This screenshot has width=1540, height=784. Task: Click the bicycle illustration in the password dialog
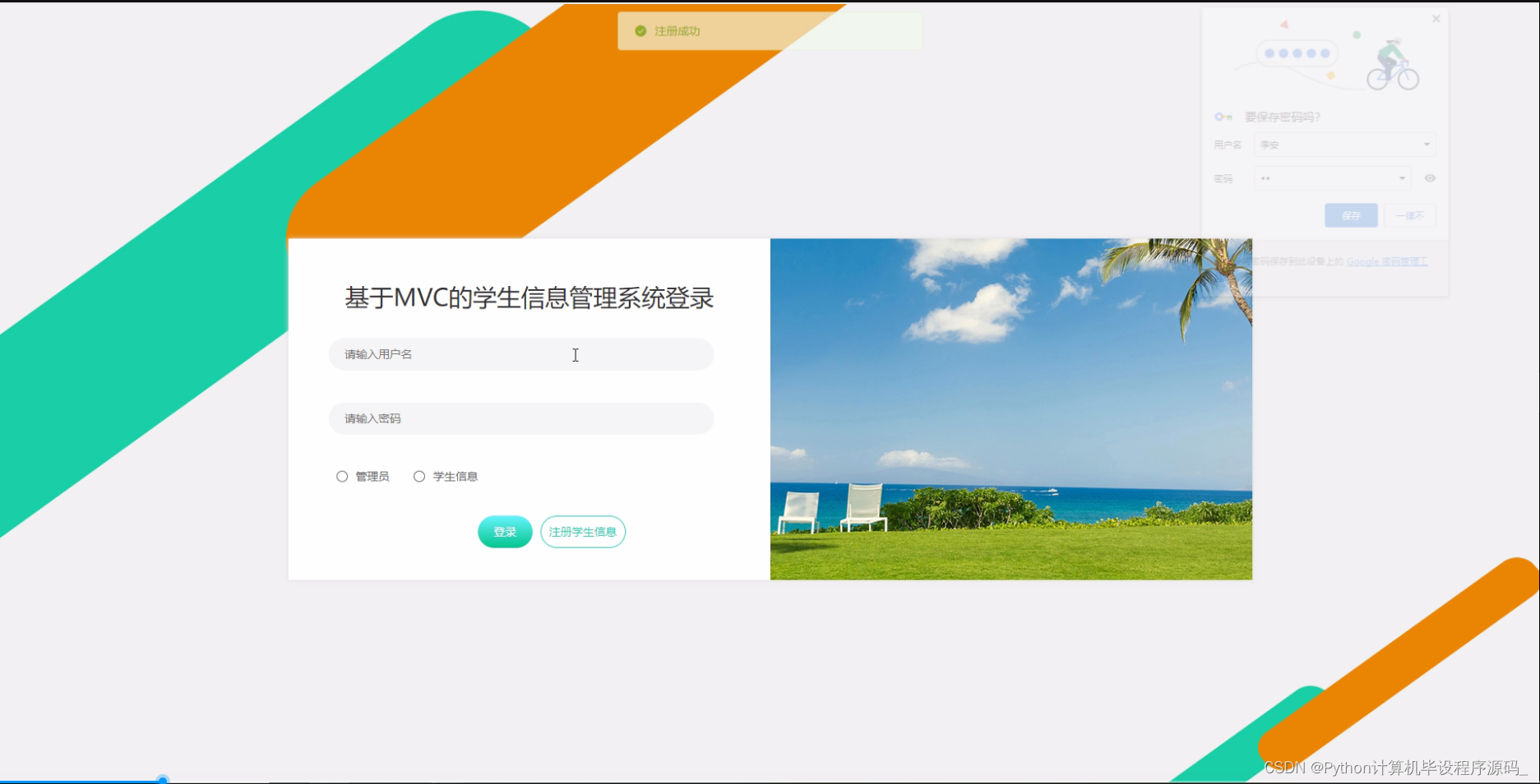pos(1391,66)
